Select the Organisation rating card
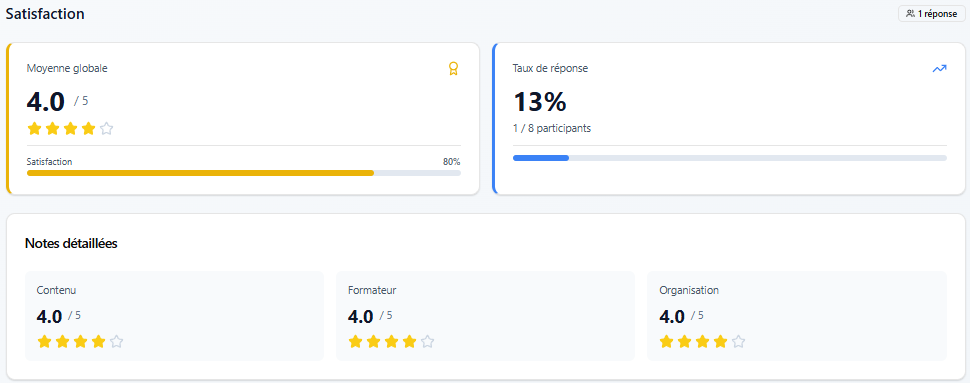970x383 pixels. (x=797, y=316)
